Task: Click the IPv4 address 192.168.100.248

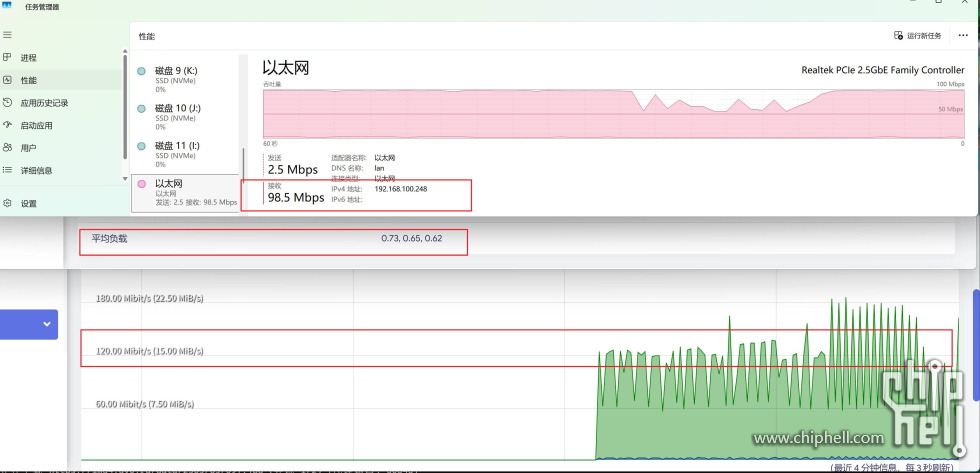Action: point(401,189)
